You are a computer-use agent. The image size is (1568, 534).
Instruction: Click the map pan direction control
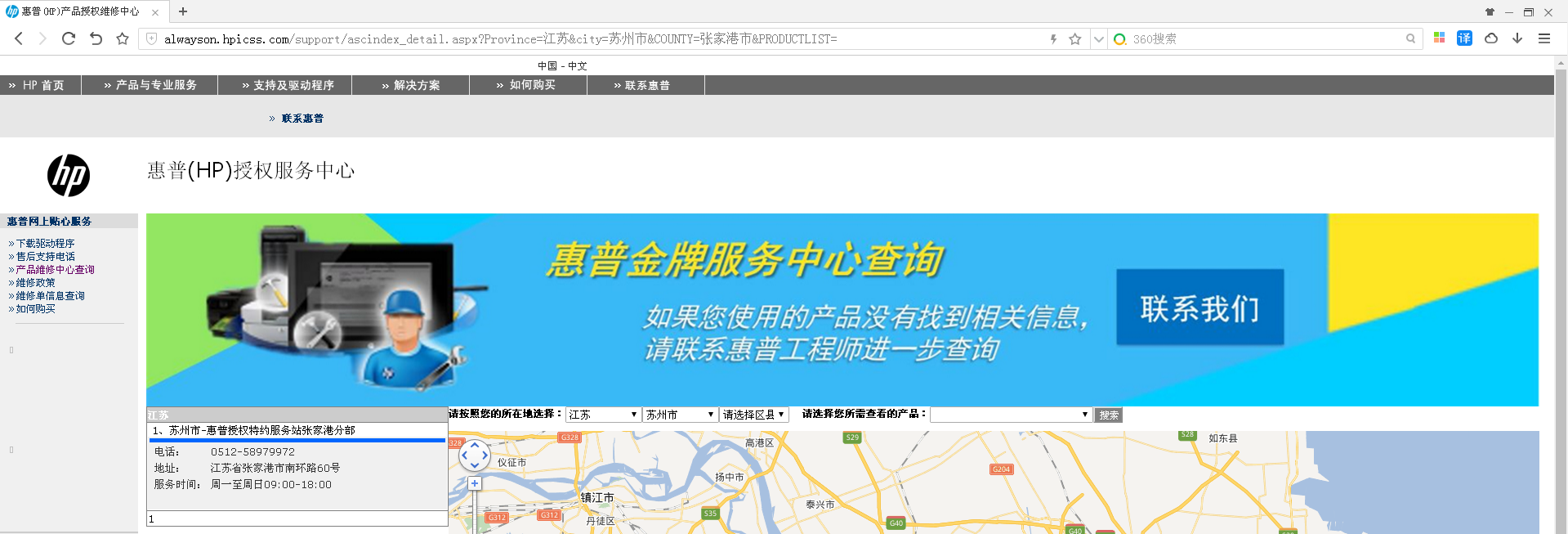point(475,455)
